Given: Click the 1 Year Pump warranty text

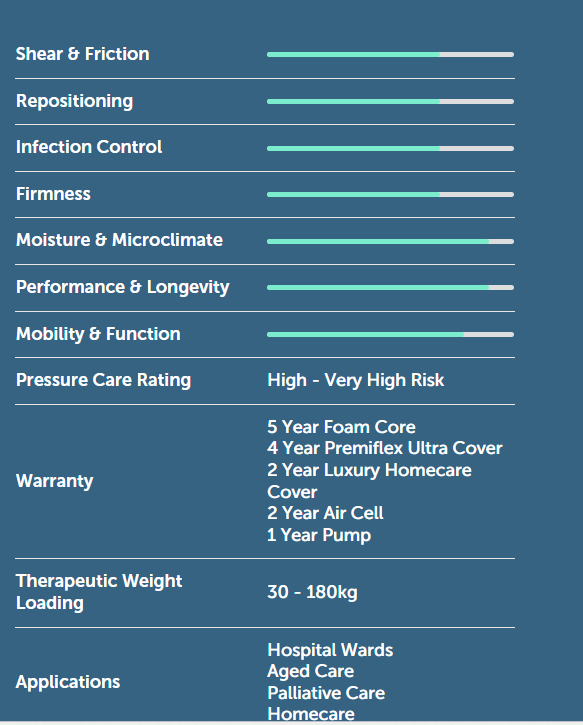Looking at the screenshot, I should pos(319,535).
